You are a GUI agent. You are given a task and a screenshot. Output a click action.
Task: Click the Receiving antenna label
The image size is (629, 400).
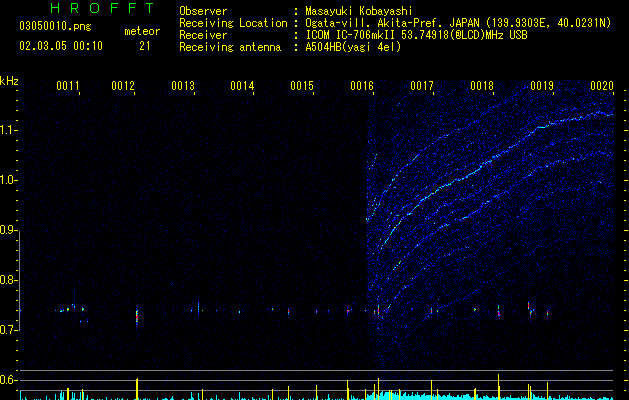230,47
